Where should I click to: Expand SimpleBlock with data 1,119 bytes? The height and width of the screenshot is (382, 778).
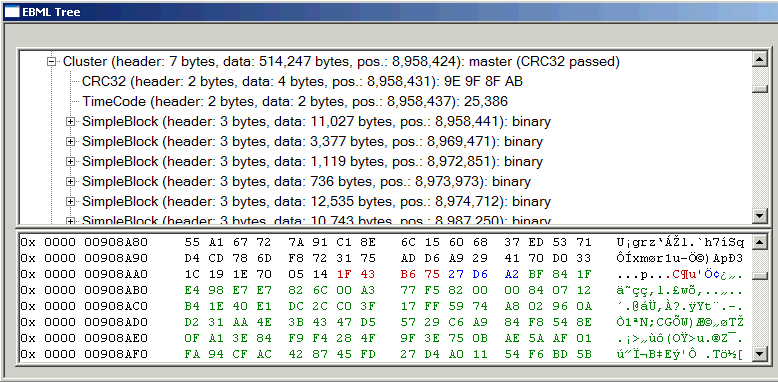tap(70, 161)
